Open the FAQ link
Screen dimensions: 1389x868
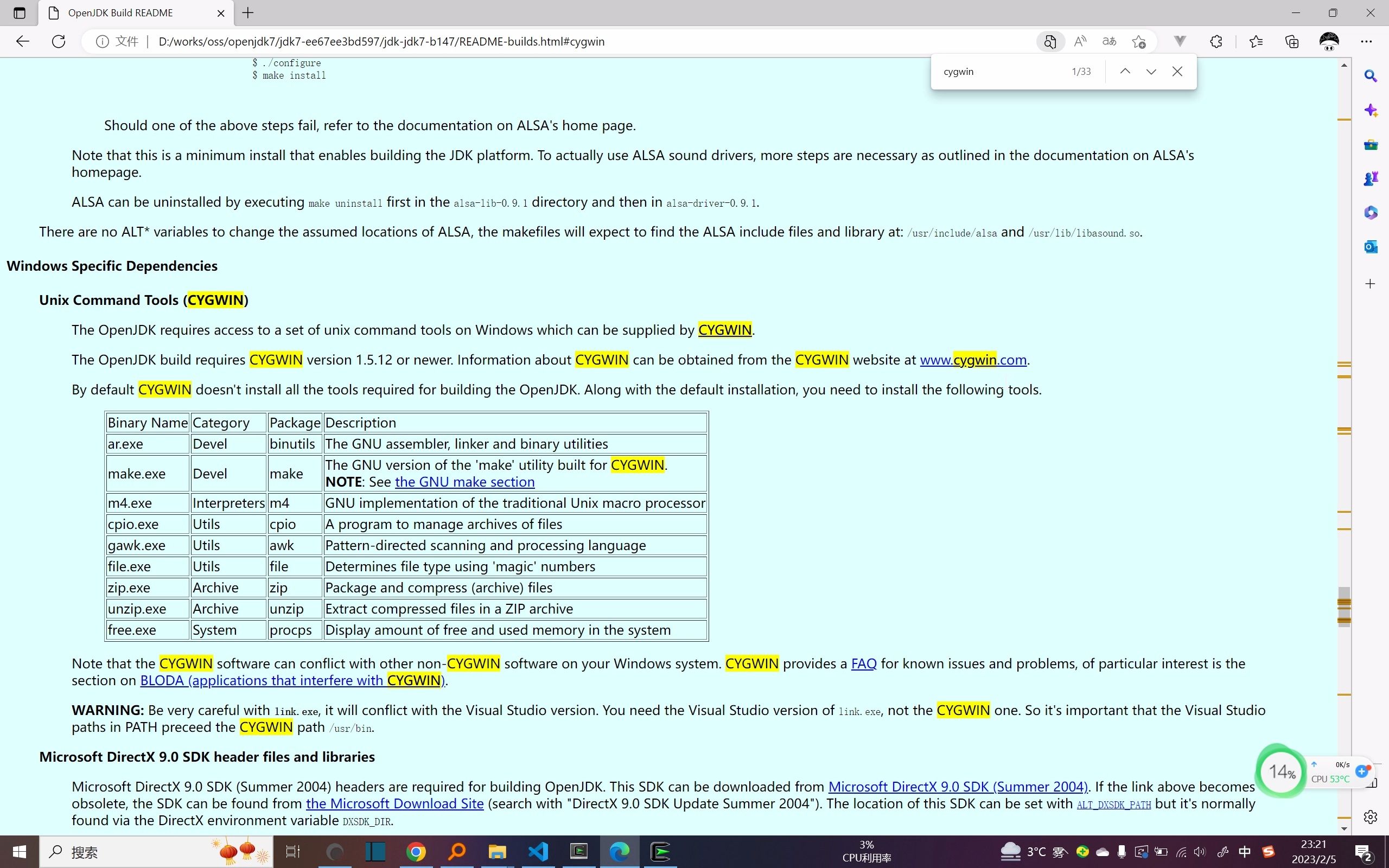point(863,663)
